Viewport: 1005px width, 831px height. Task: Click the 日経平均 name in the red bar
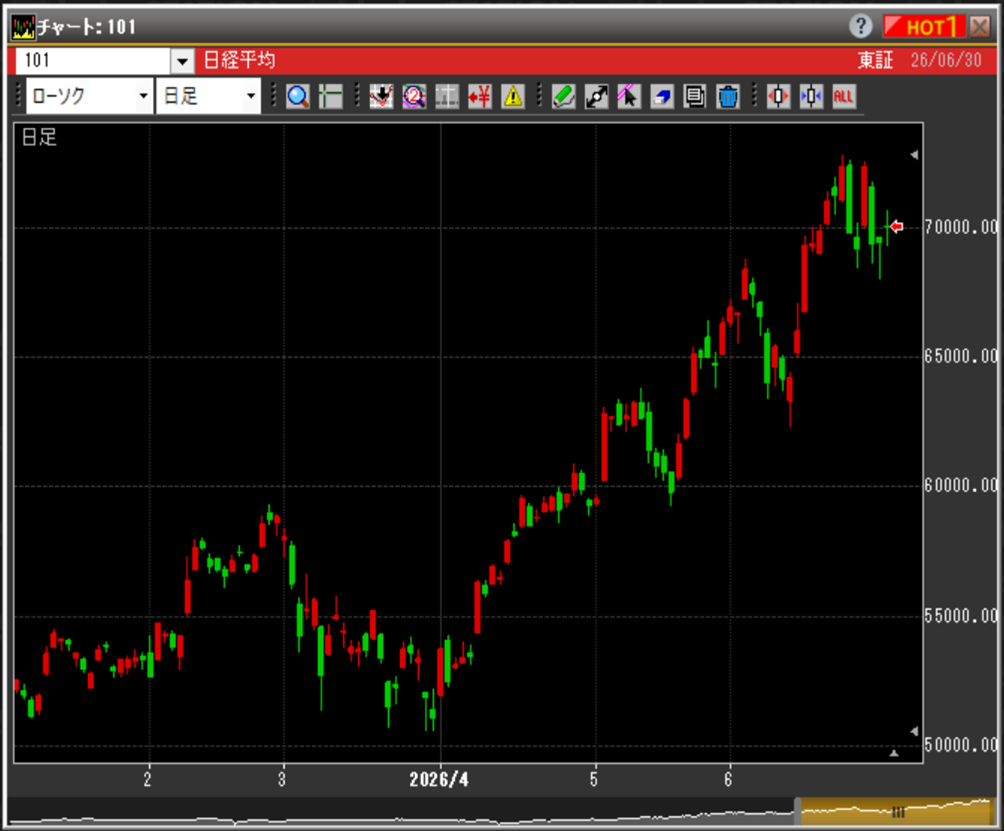click(x=240, y=60)
